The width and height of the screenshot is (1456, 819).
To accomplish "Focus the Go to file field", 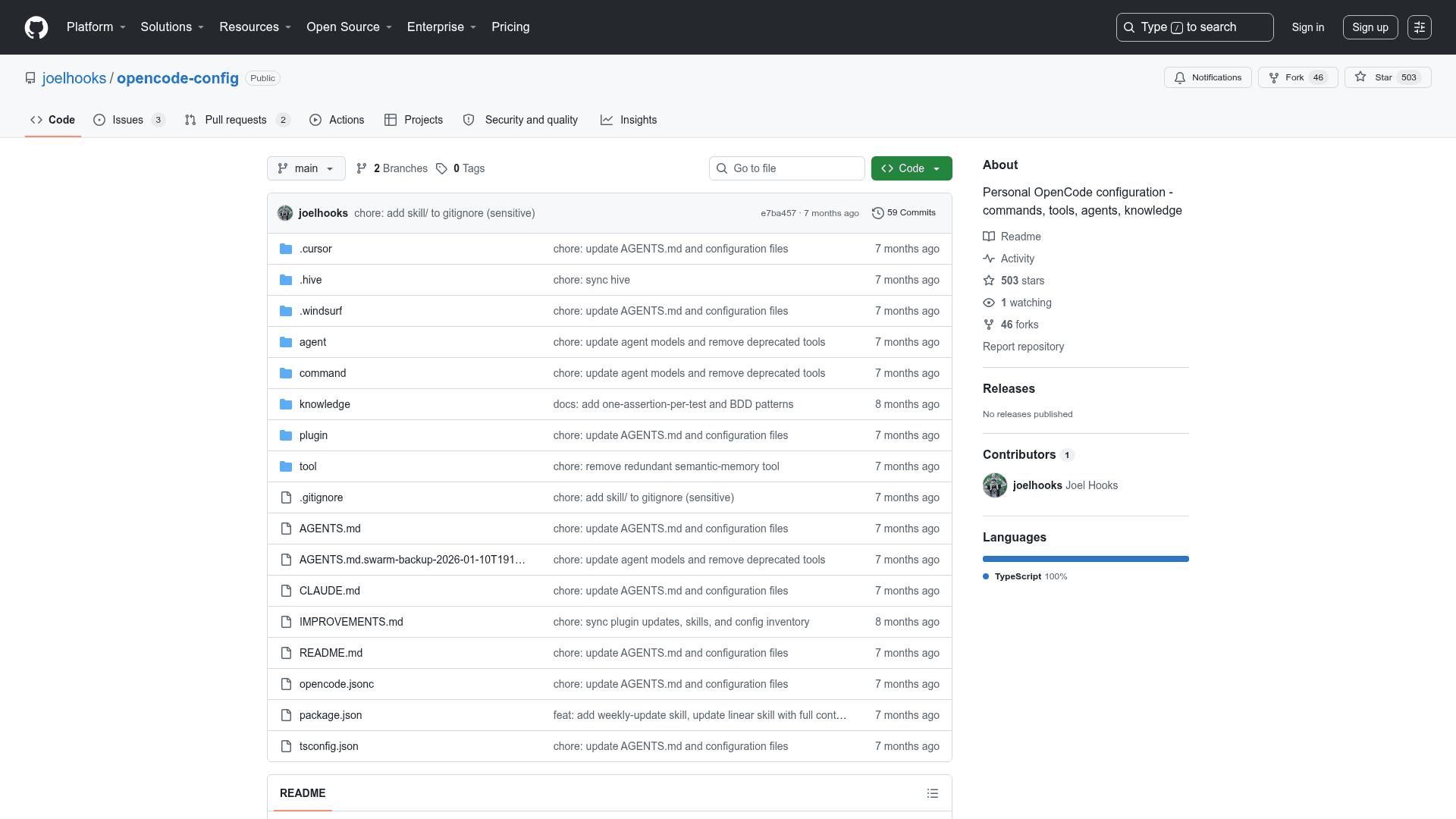I will point(787,168).
